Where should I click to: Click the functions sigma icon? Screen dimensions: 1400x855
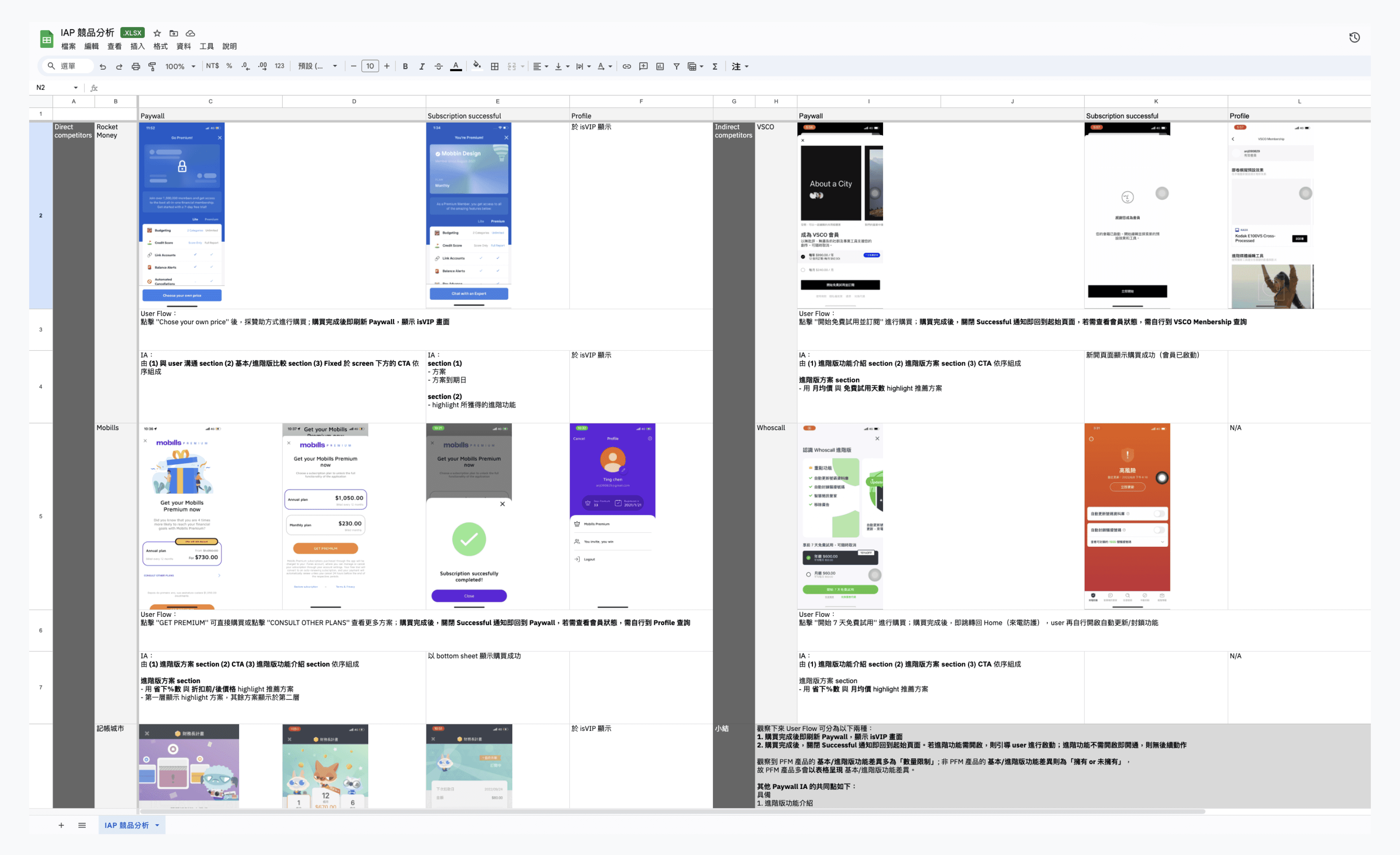715,66
